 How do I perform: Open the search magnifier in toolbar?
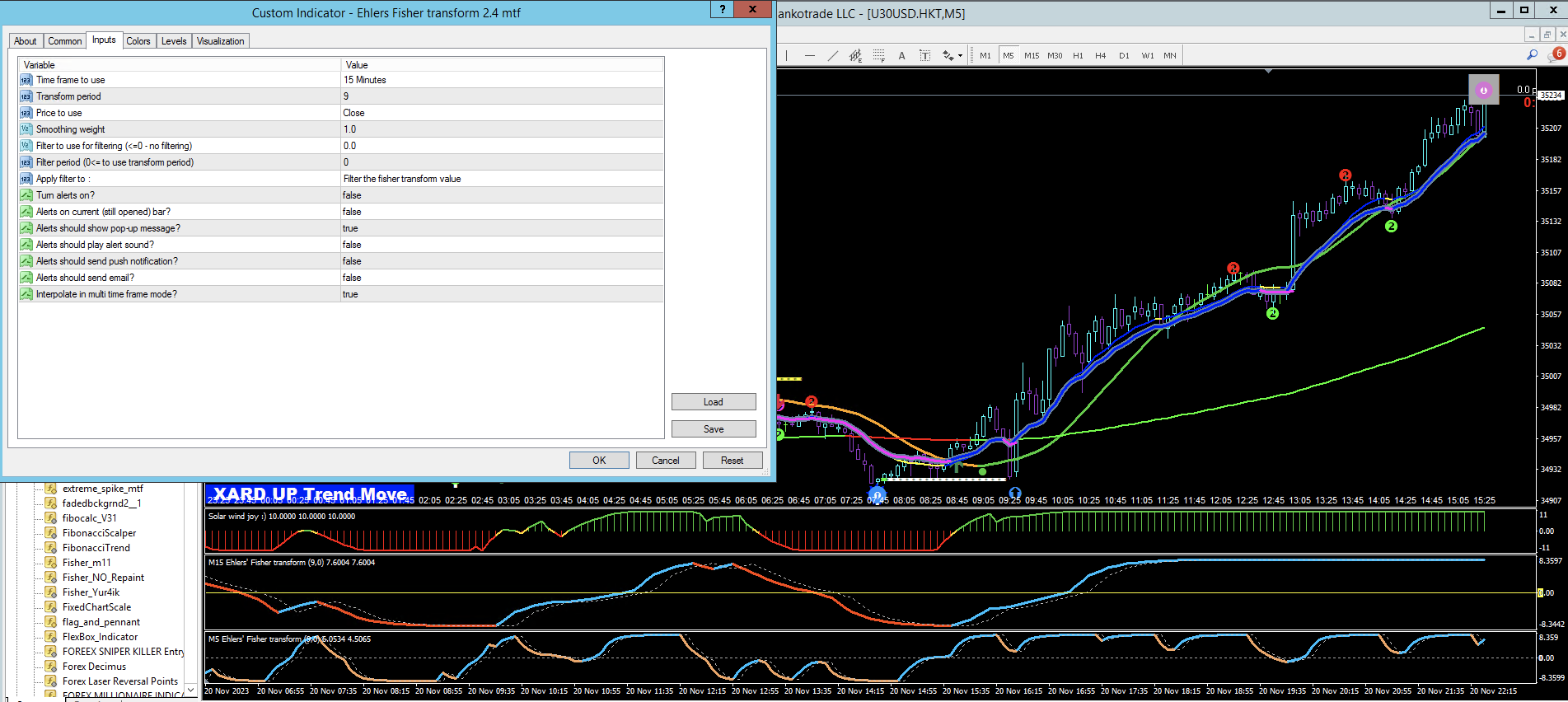(1532, 54)
